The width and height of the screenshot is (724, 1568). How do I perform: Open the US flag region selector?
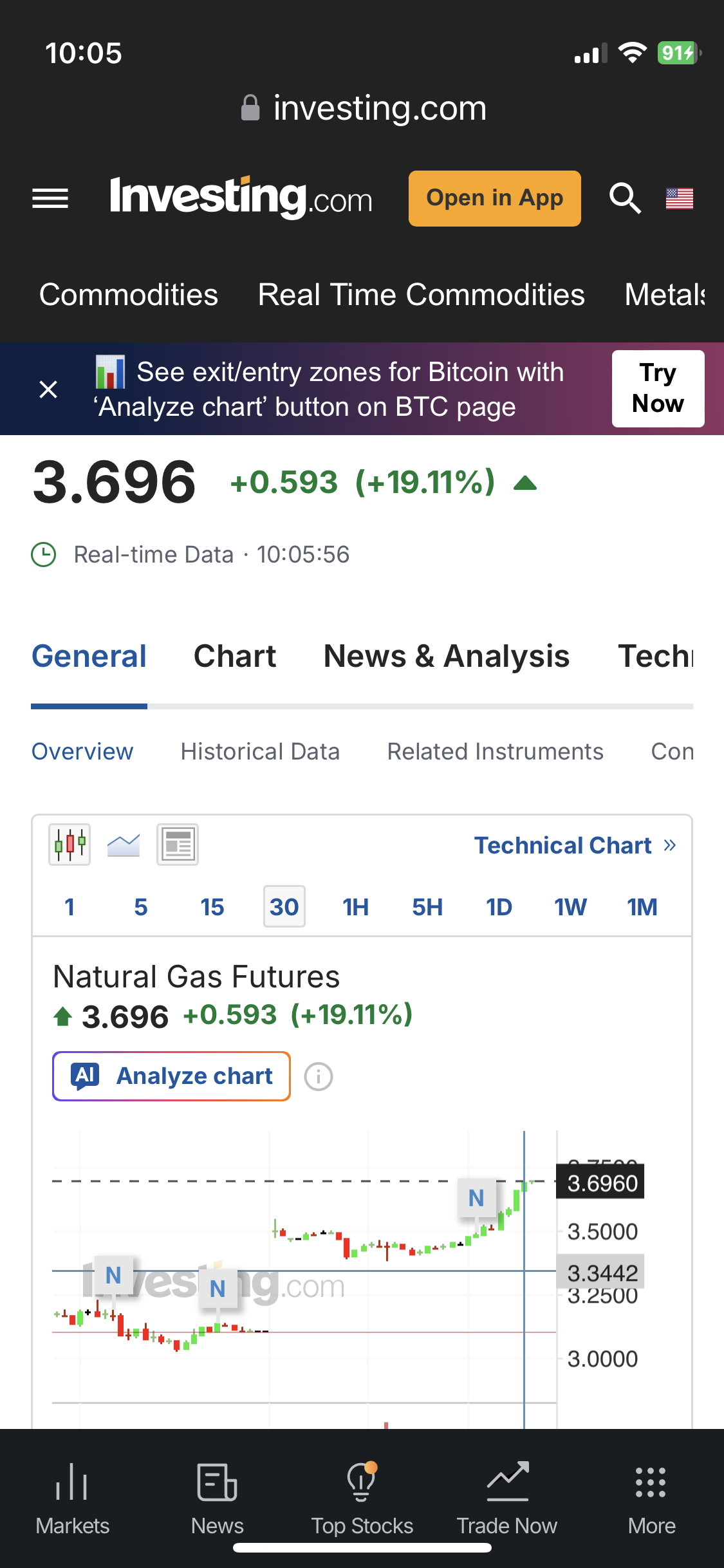pyautogui.click(x=679, y=198)
